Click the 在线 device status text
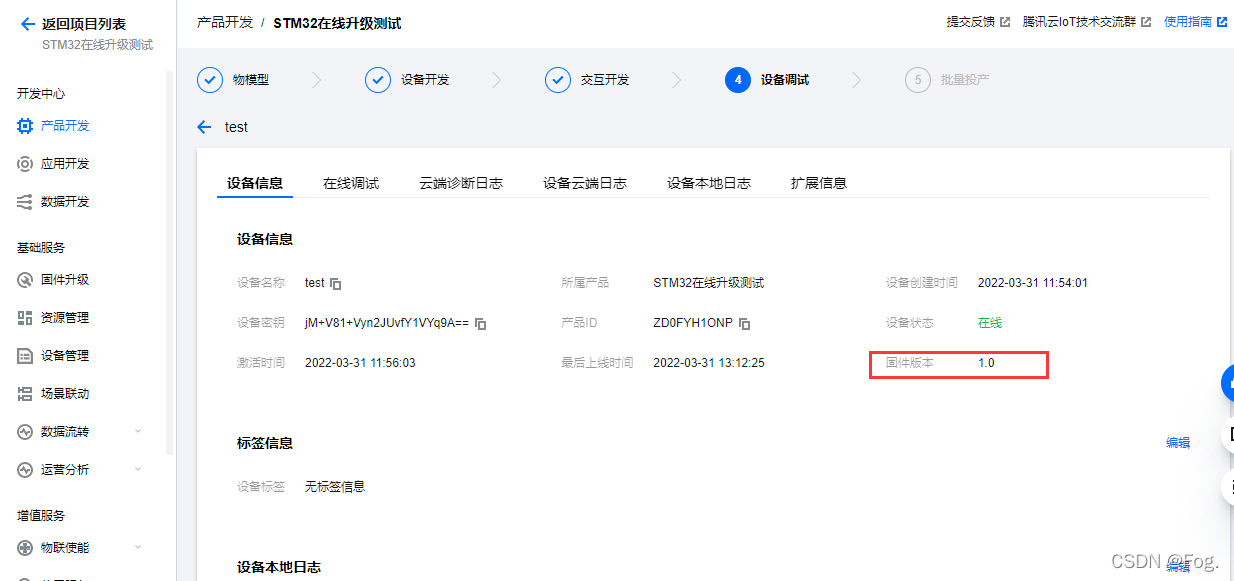Viewport: 1234px width, 581px height. (990, 323)
